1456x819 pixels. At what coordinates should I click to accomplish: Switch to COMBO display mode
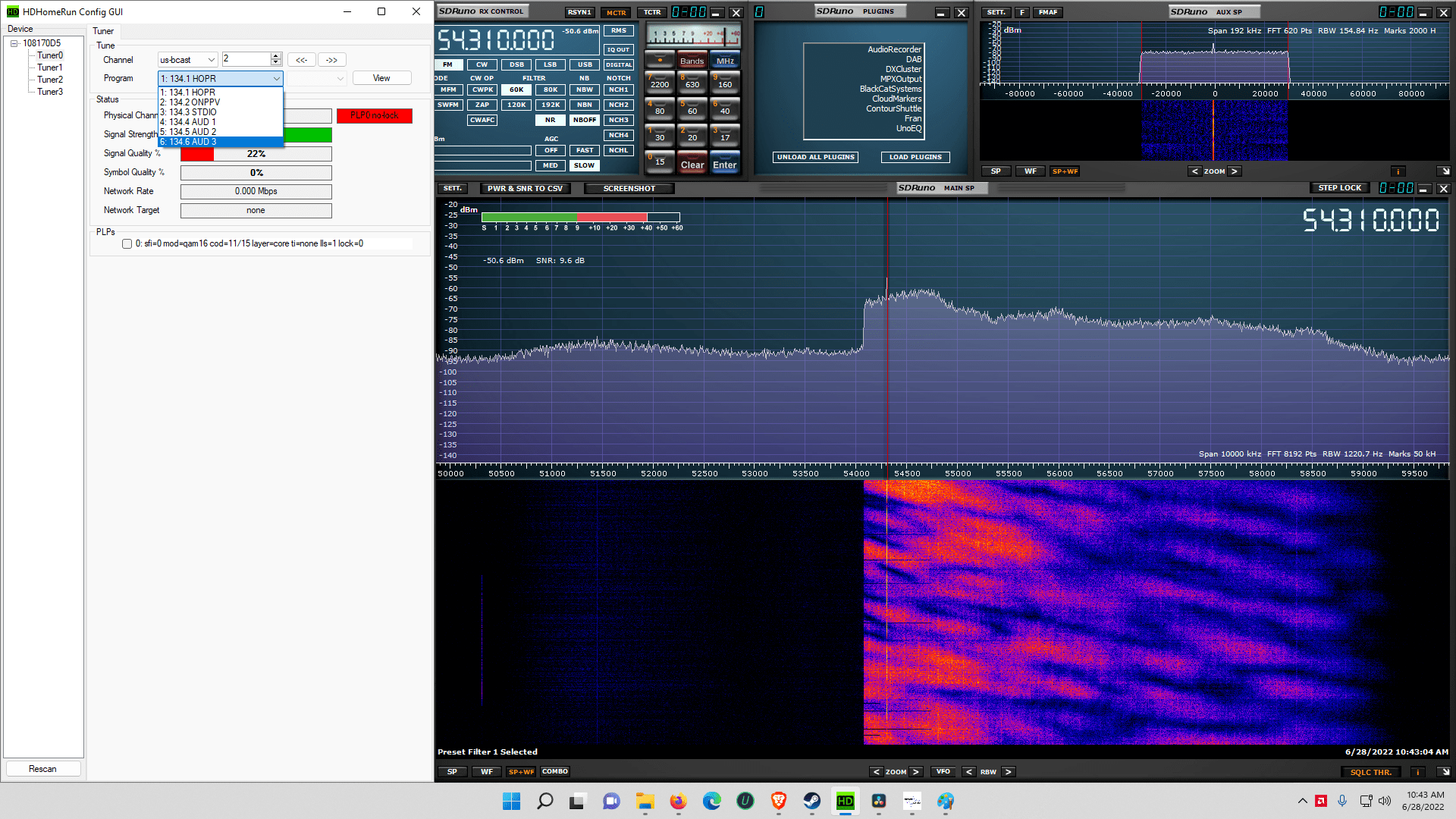click(554, 772)
